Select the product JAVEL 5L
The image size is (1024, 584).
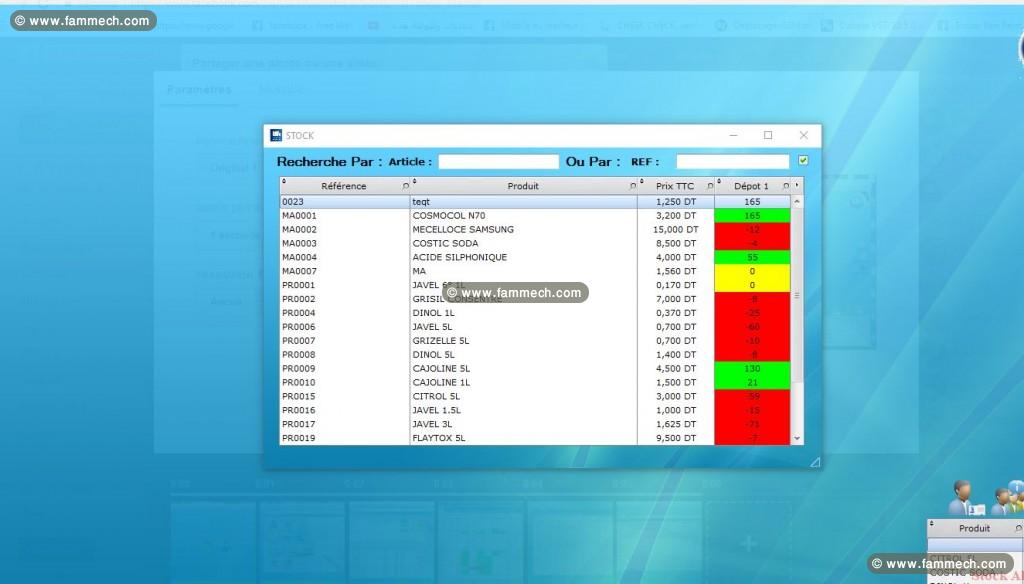click(432, 327)
